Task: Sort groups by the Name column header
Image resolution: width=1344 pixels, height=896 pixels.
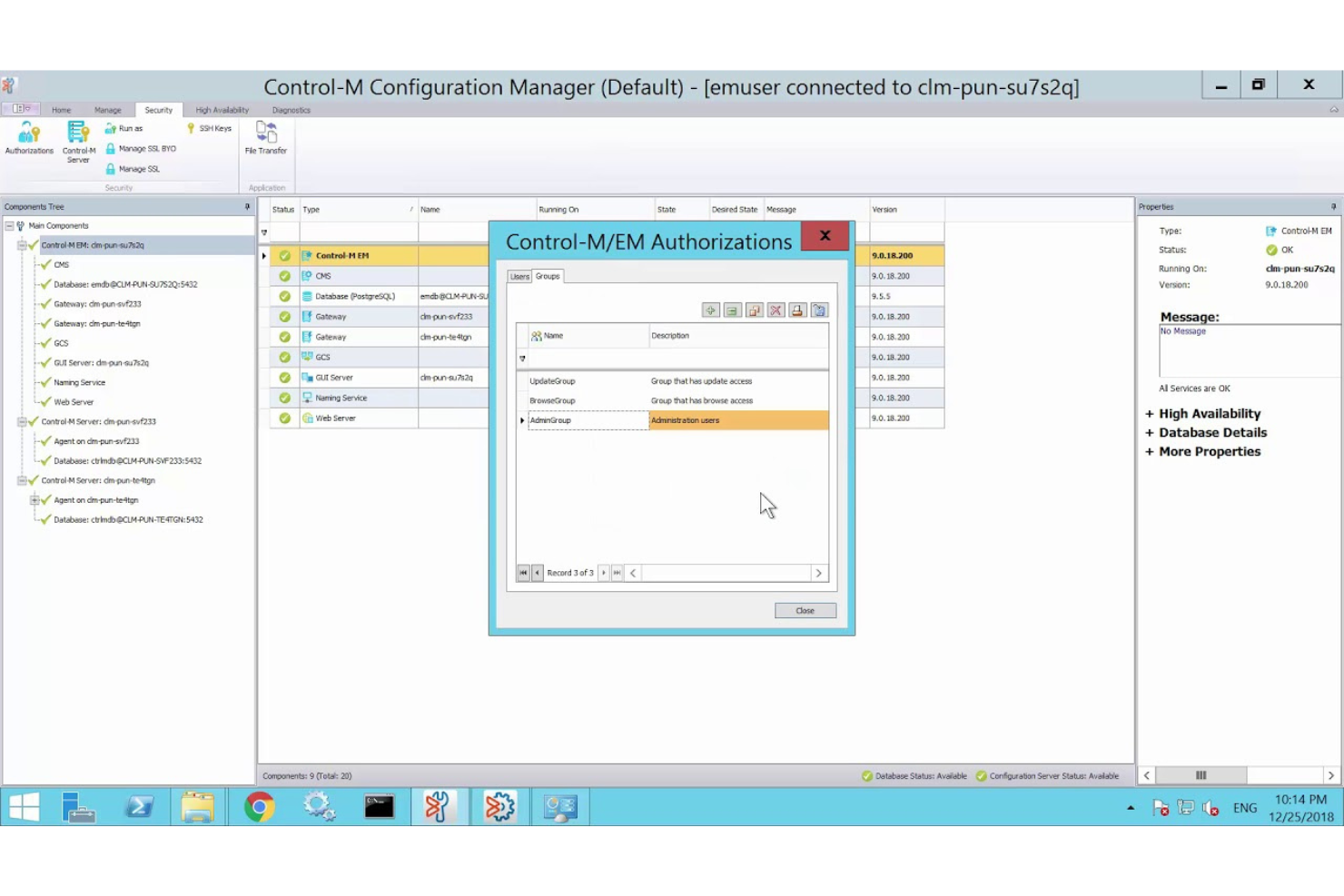Action: (x=588, y=336)
